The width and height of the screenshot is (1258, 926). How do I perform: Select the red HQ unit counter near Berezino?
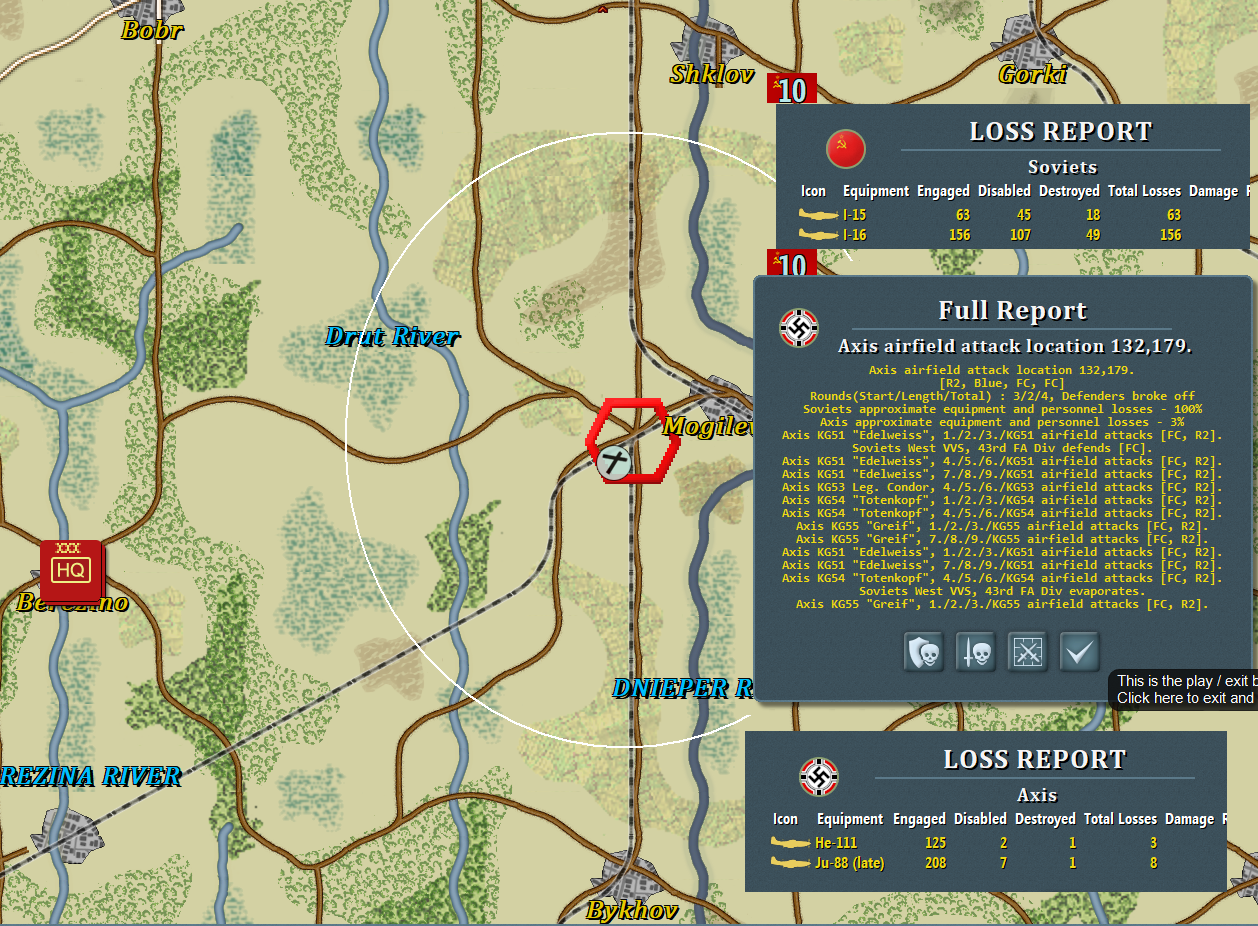pos(71,570)
